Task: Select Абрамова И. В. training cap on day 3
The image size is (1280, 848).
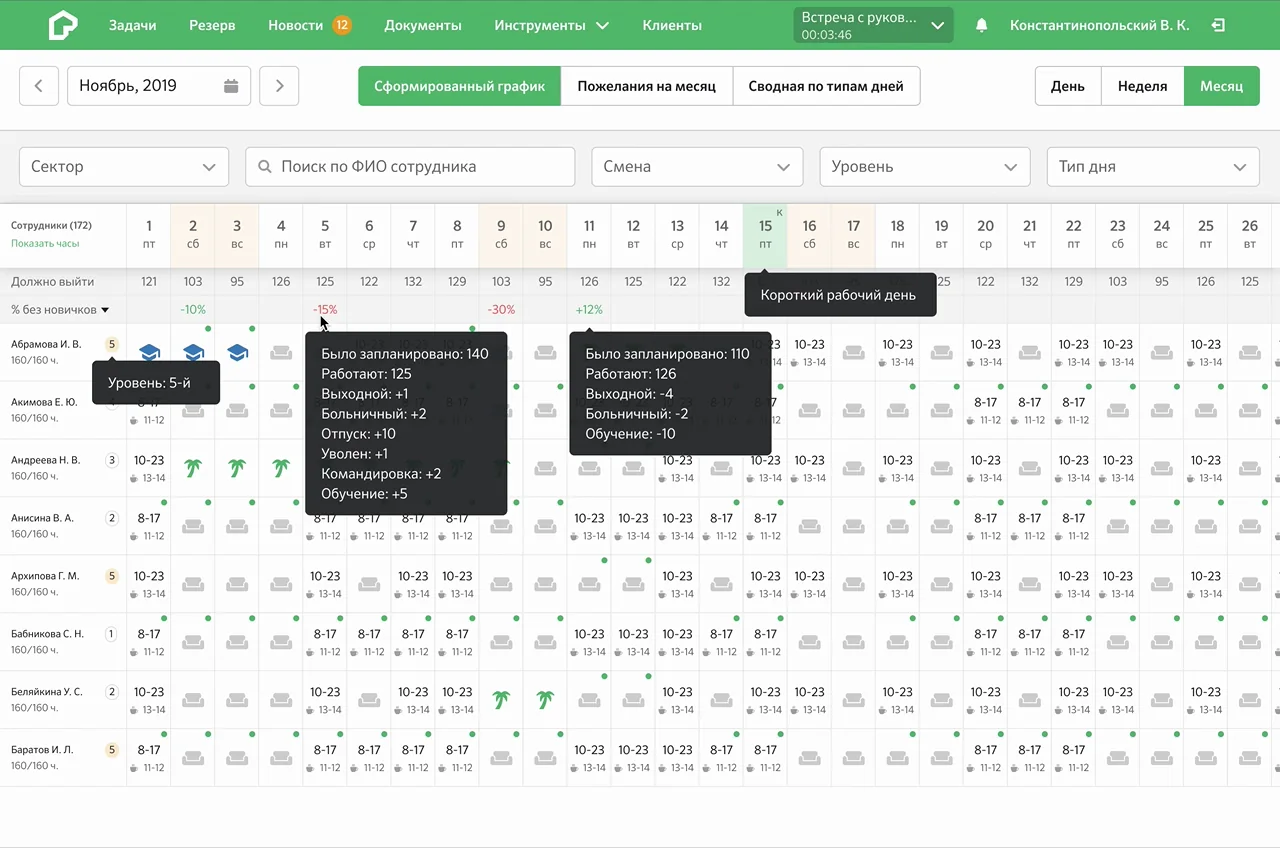Action: 237,352
